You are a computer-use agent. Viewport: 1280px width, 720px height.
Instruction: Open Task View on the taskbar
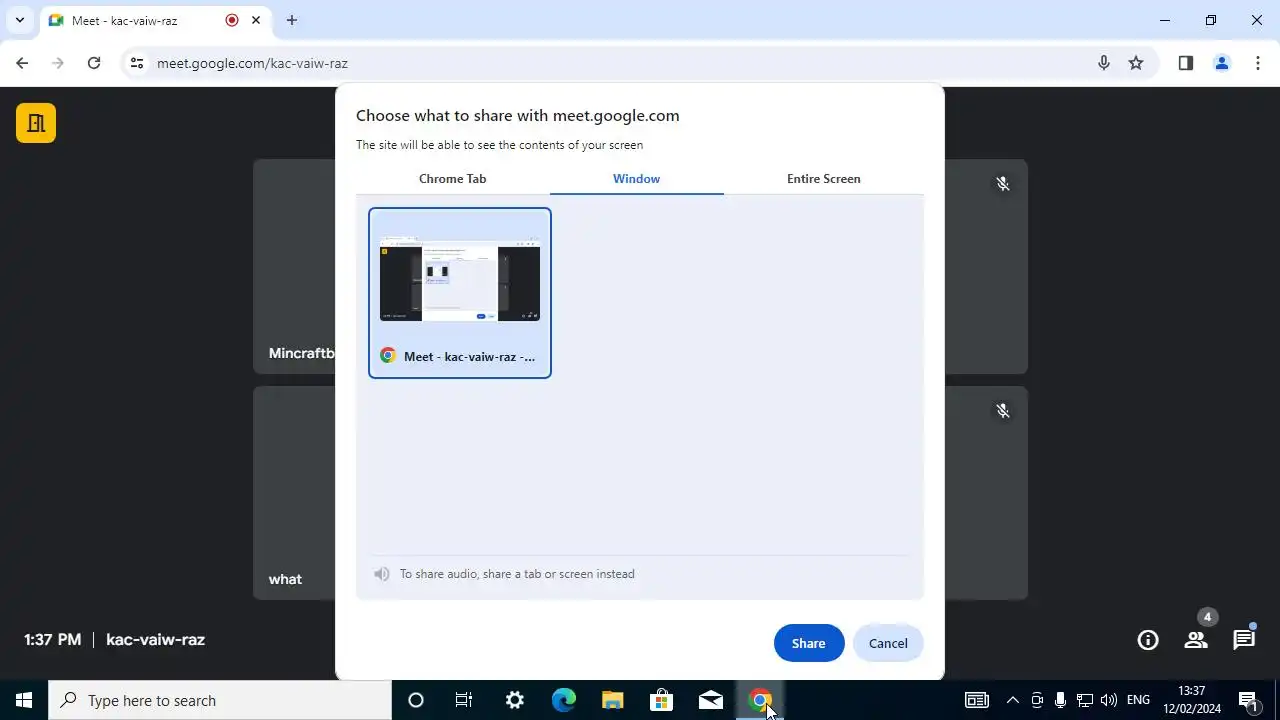464,700
